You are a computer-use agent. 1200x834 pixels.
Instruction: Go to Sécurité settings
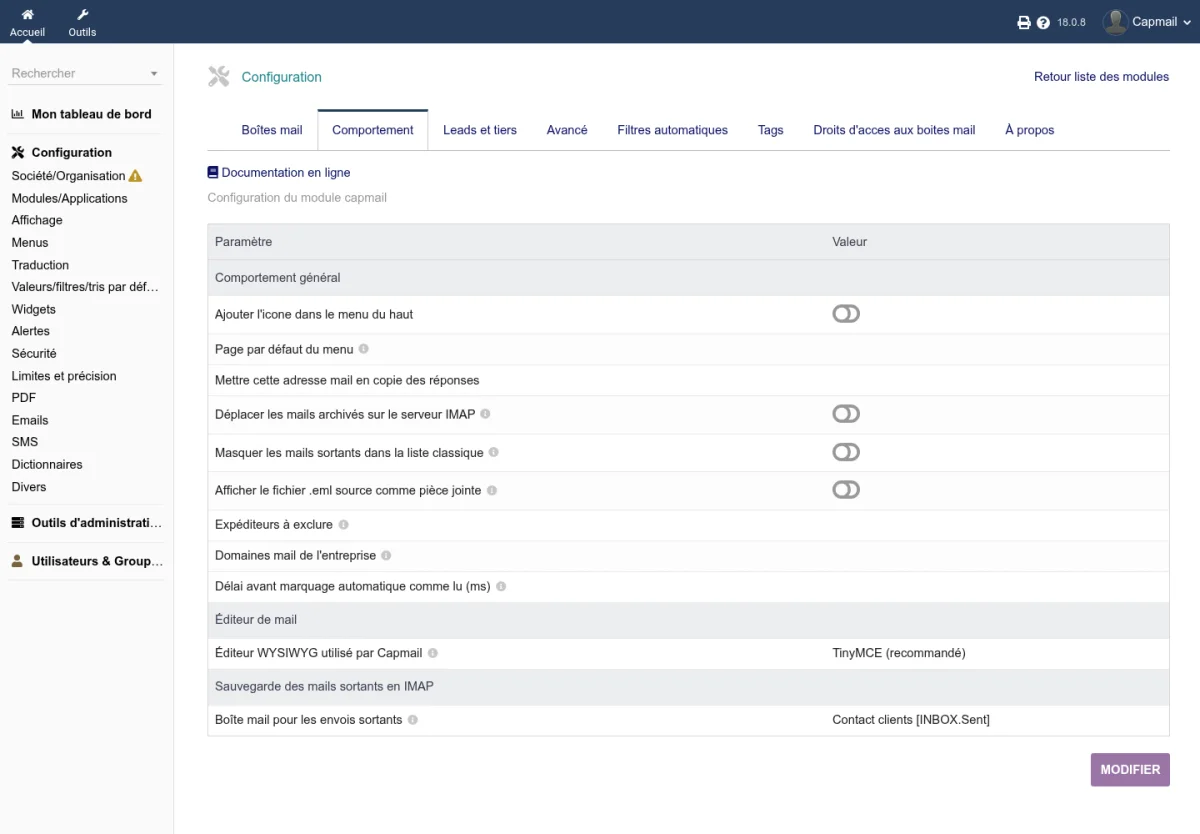coord(34,353)
